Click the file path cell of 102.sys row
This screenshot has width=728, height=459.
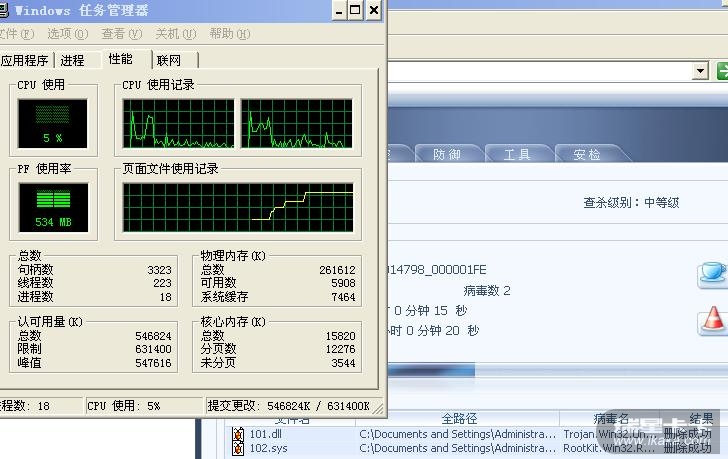[457, 448]
